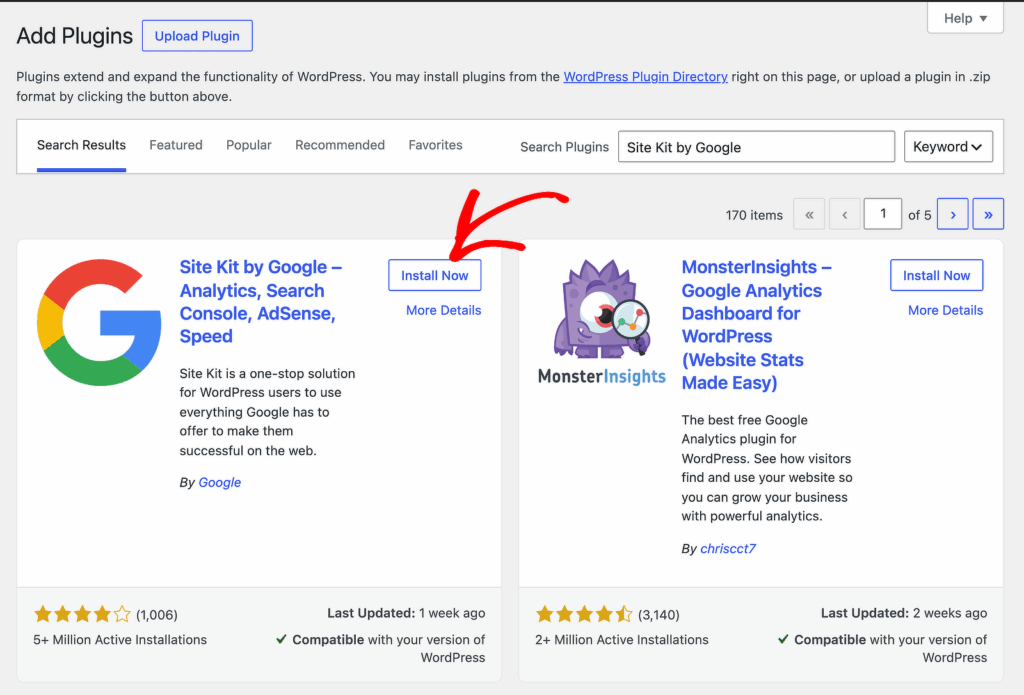Open the Recommended plugins tab

tap(340, 145)
